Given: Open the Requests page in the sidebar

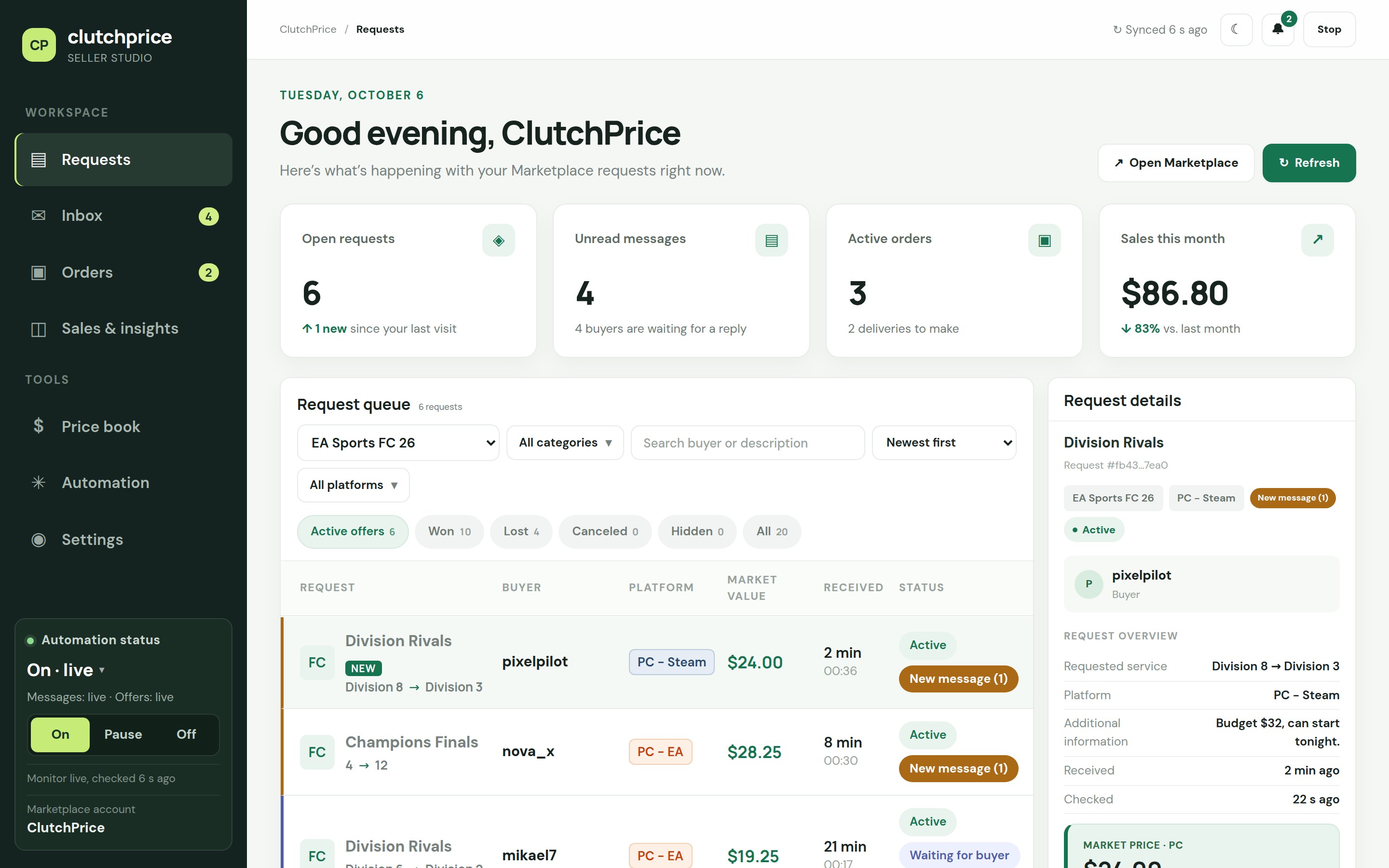Looking at the screenshot, I should tap(123, 160).
